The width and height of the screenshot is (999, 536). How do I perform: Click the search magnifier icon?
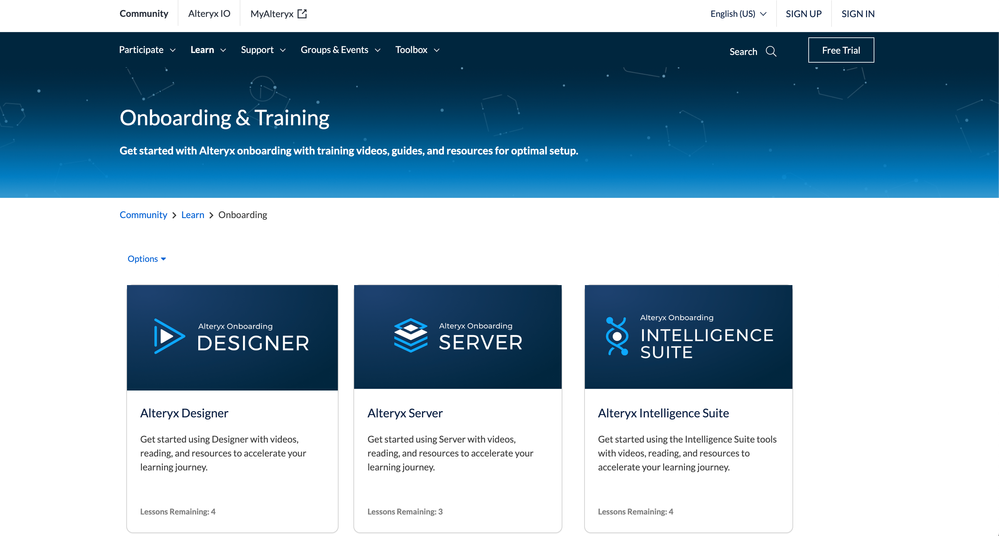coord(771,52)
